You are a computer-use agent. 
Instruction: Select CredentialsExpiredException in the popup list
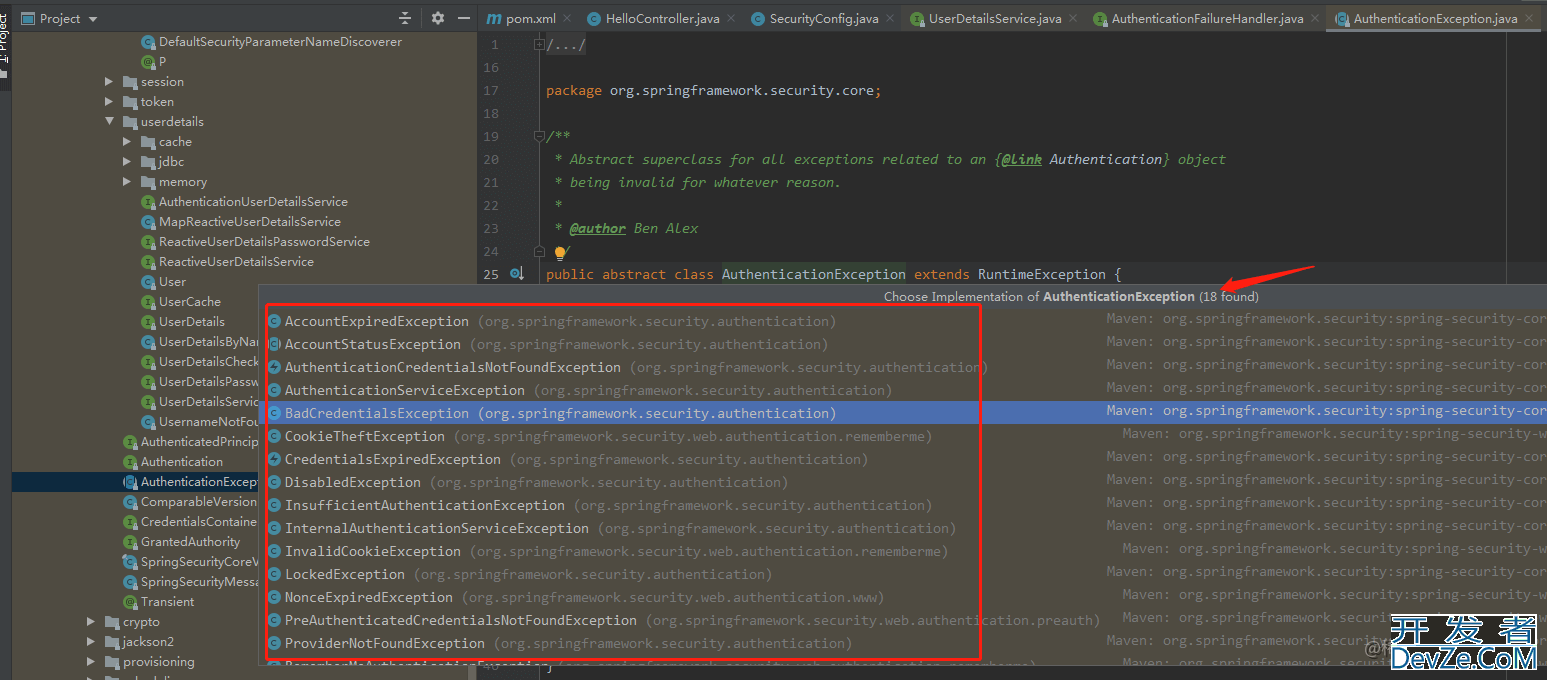(902, 460)
